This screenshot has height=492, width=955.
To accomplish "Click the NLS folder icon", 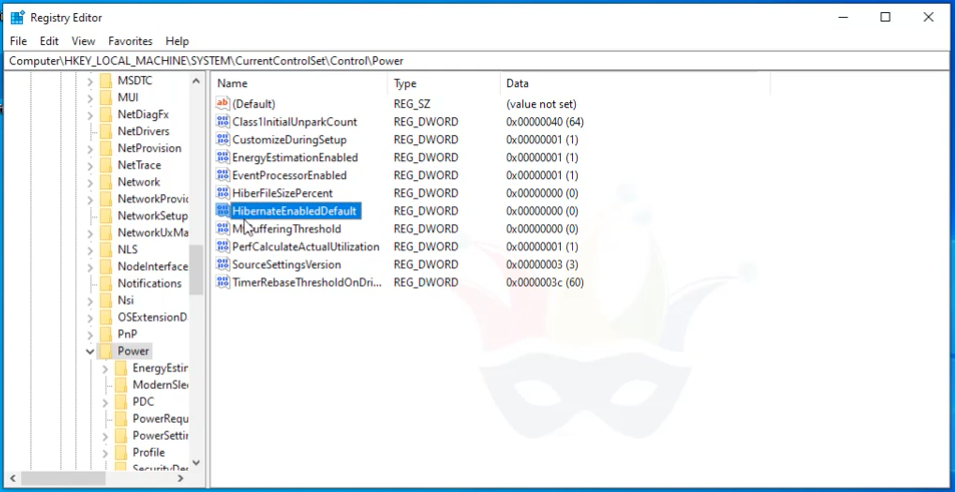I will [107, 250].
